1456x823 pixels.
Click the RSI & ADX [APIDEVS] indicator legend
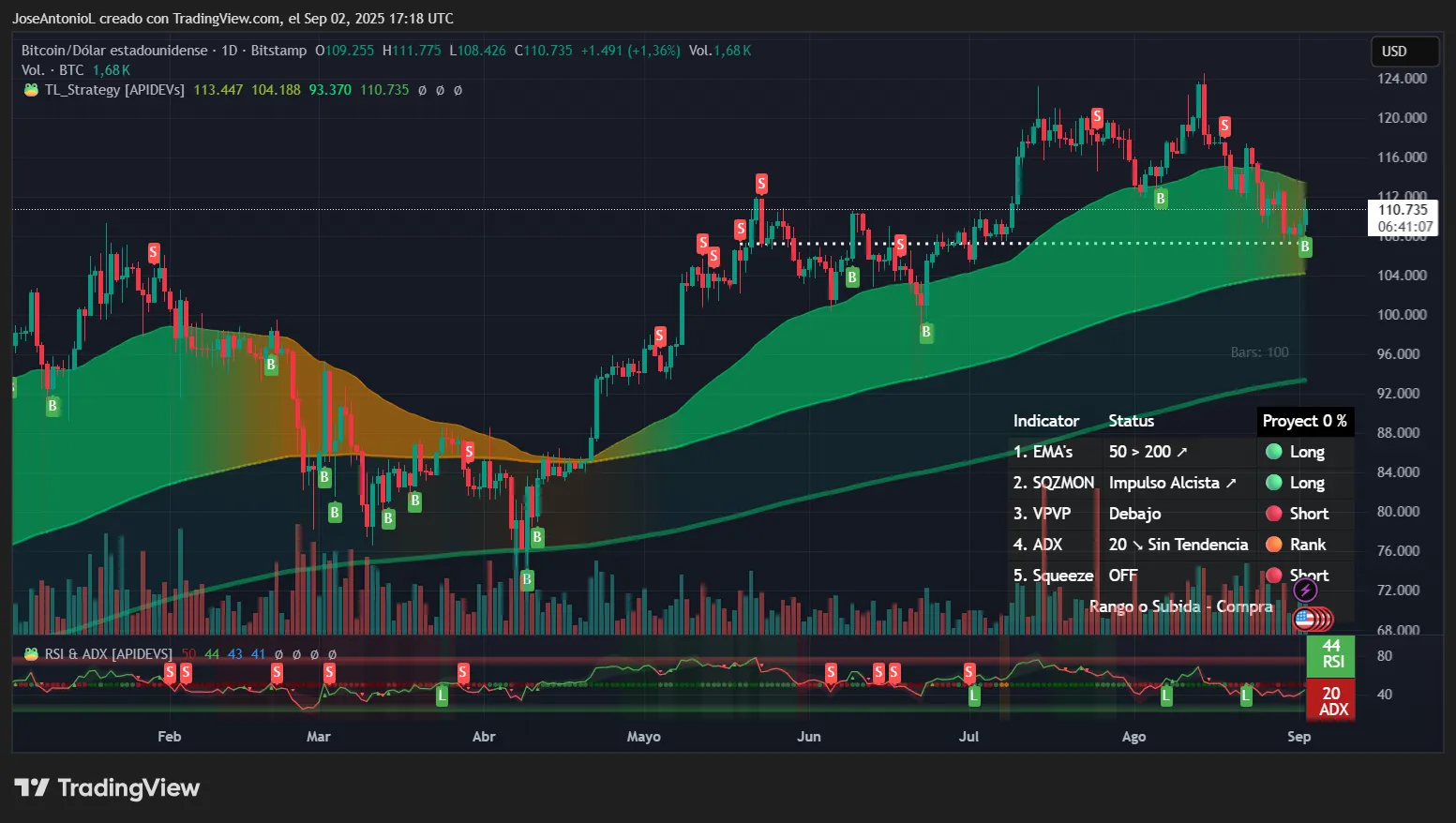coord(109,653)
